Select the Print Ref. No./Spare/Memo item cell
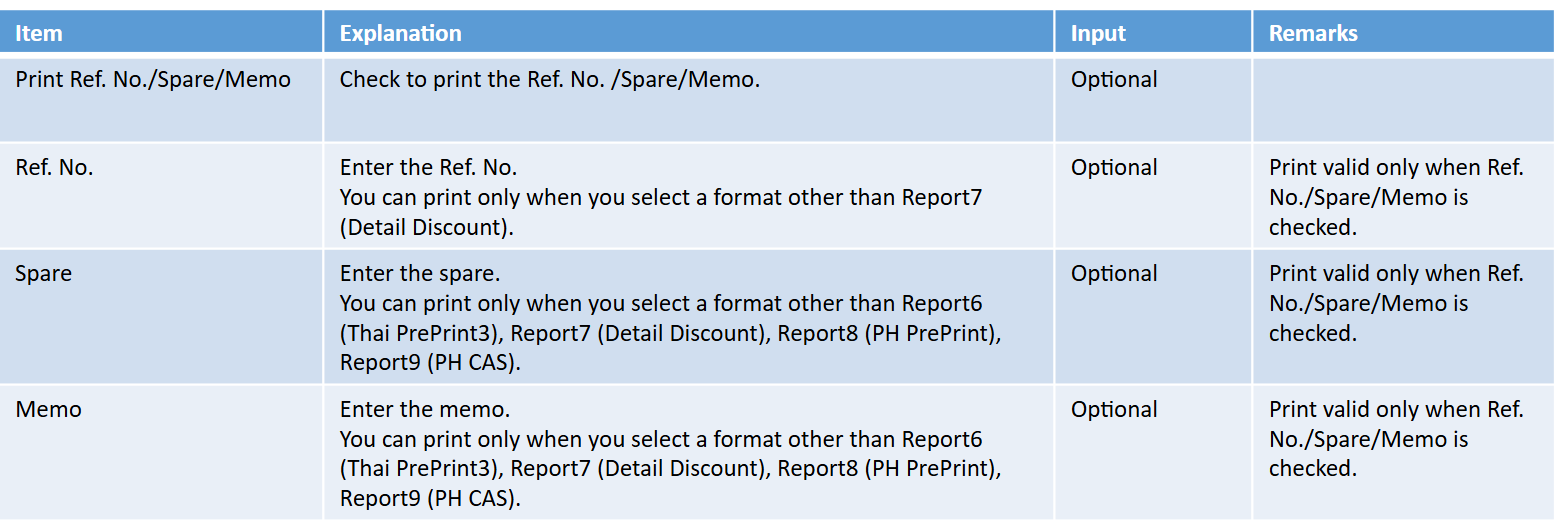Viewport: 1563px width, 523px height. (161, 99)
